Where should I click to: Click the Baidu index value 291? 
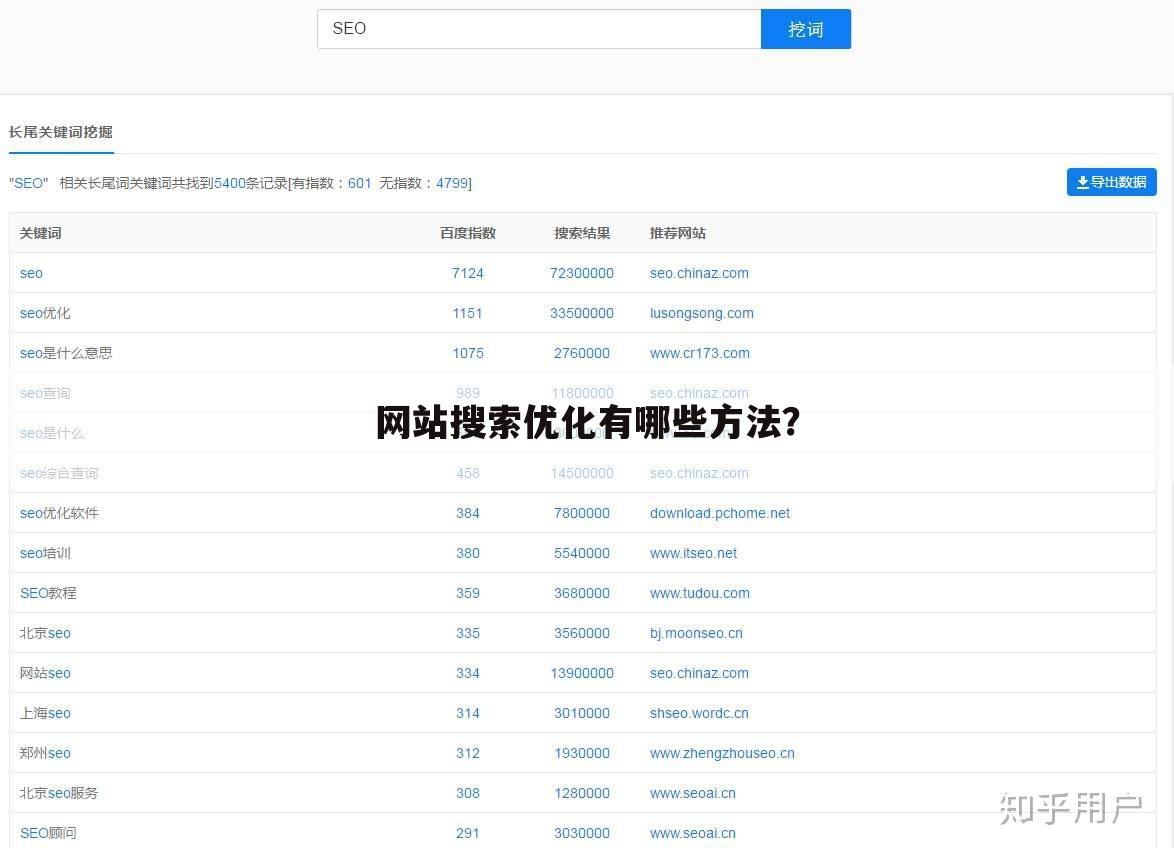click(468, 833)
